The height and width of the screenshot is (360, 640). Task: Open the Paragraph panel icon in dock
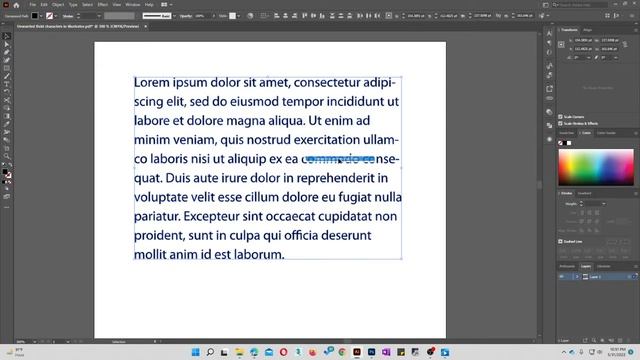[549, 43]
